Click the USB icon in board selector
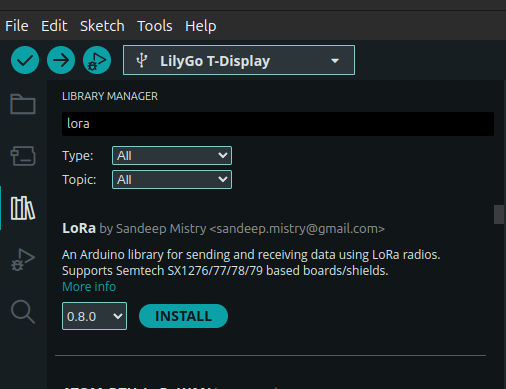The width and height of the screenshot is (506, 389). point(142,60)
